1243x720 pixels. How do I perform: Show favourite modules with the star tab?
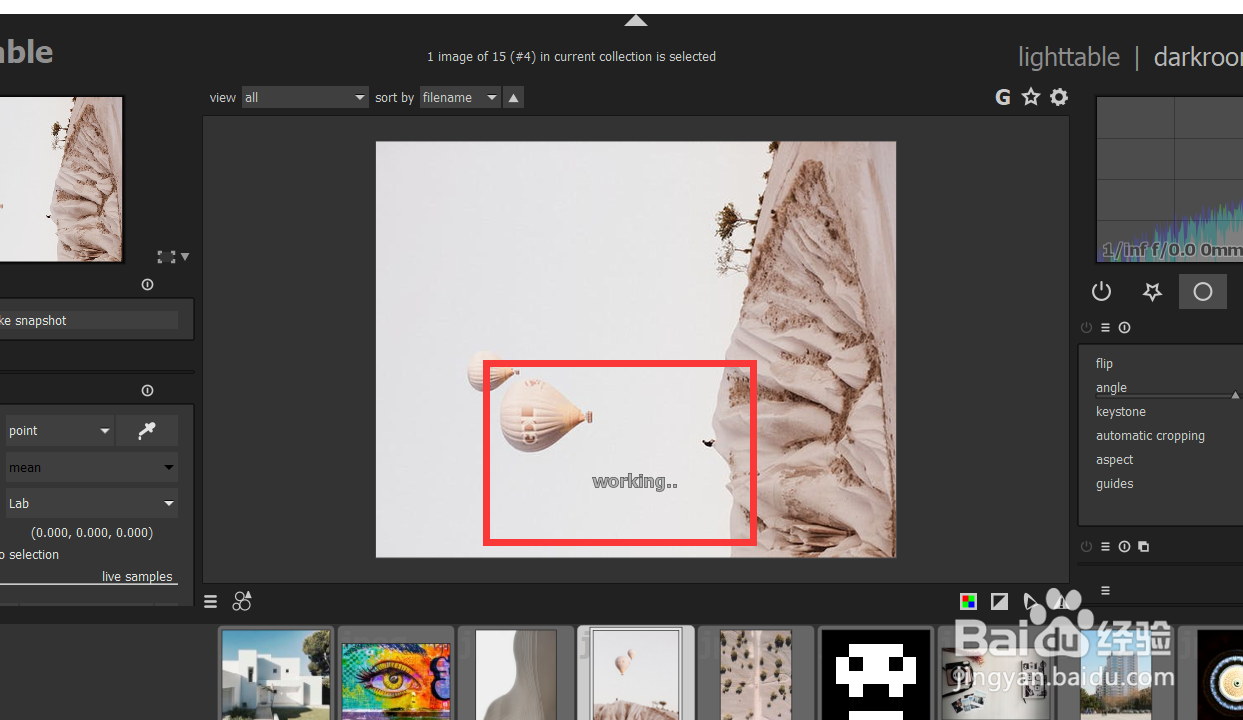1152,291
